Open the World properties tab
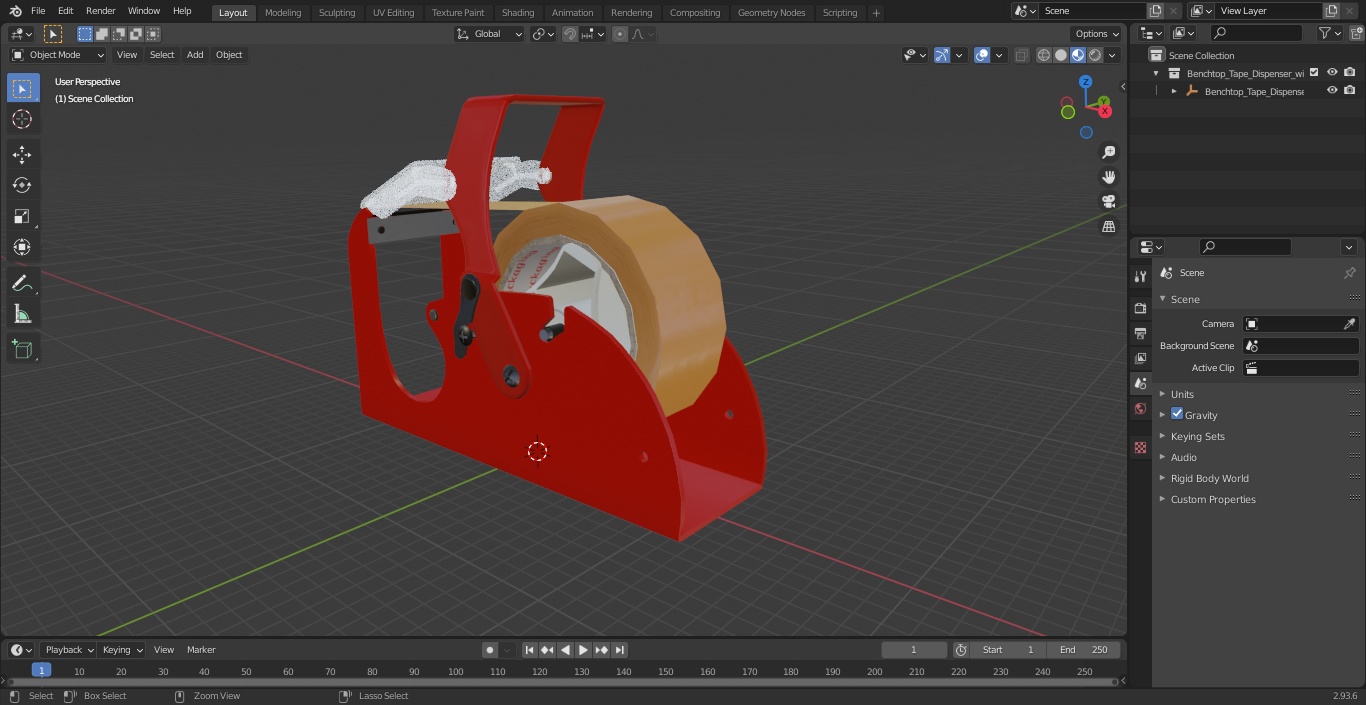This screenshot has width=1366, height=705. pyautogui.click(x=1140, y=409)
